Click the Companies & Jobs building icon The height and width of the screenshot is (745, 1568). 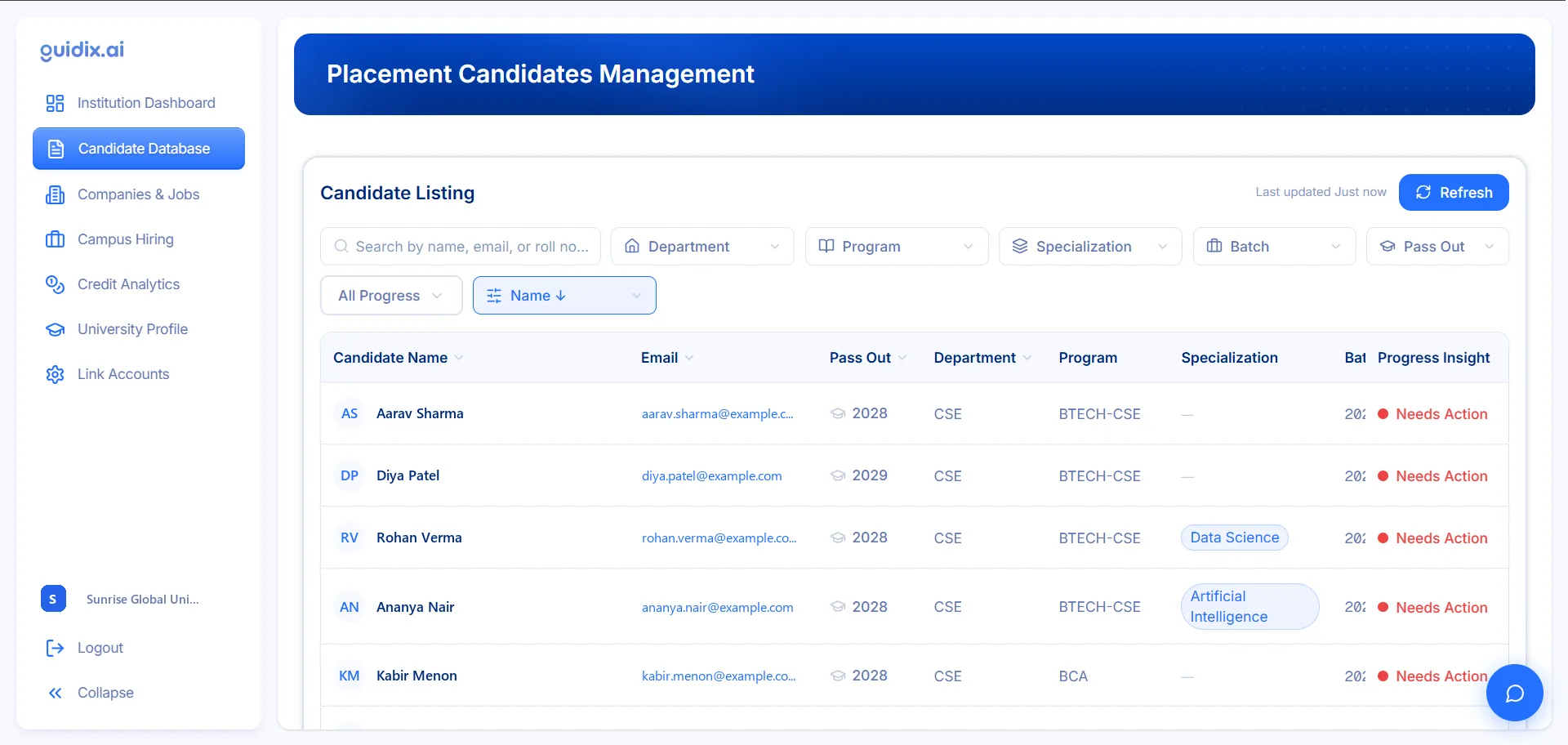55,194
